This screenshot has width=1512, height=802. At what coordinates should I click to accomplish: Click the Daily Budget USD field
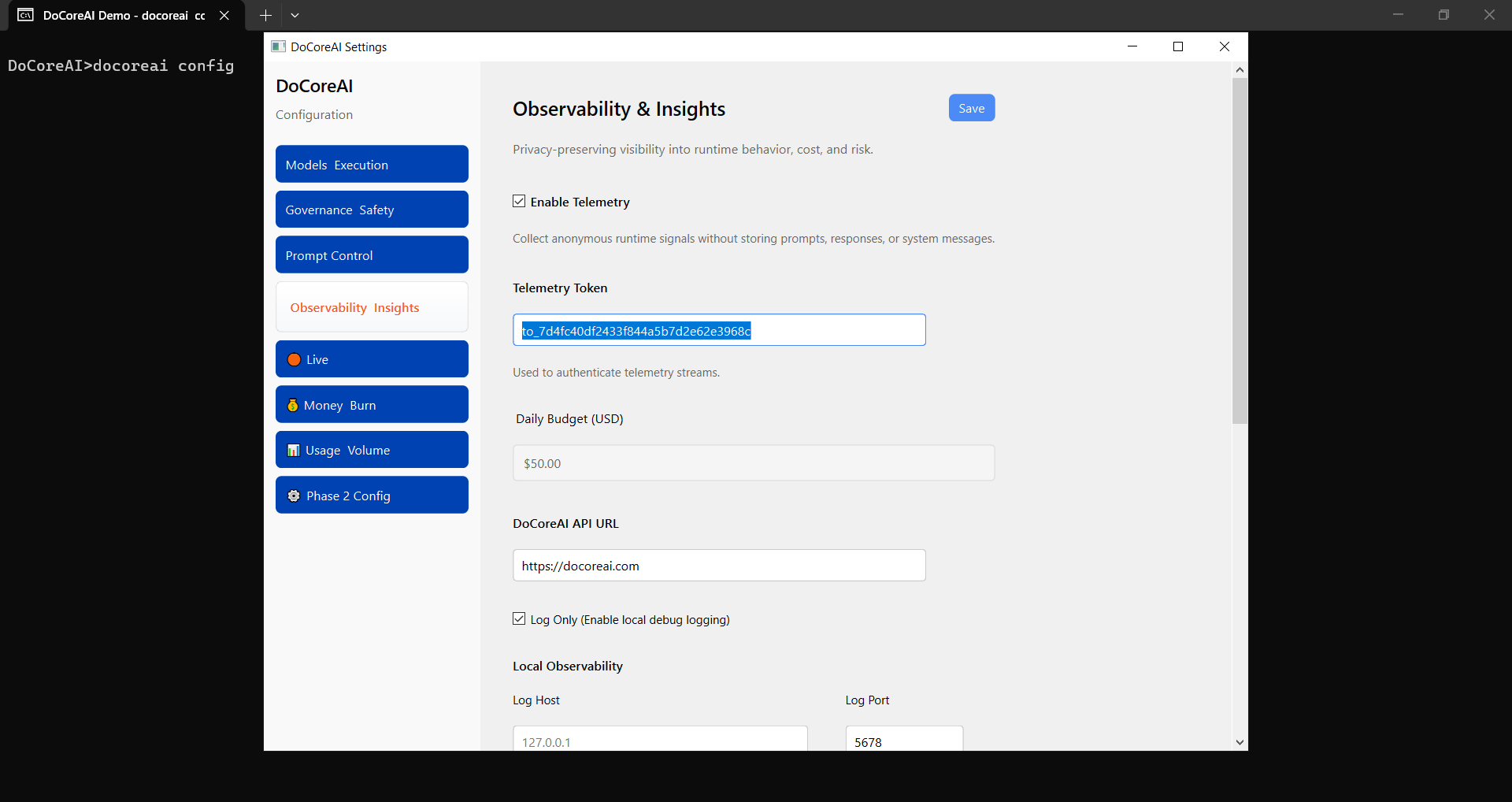pyautogui.click(x=754, y=463)
